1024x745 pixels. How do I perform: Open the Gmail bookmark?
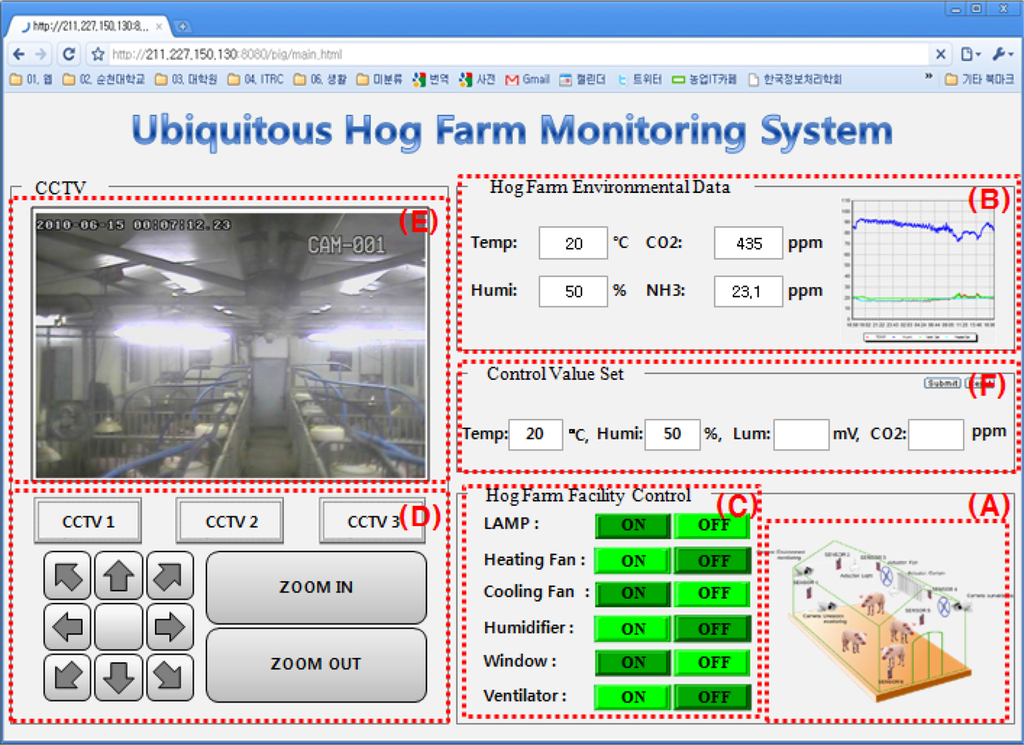pos(527,79)
